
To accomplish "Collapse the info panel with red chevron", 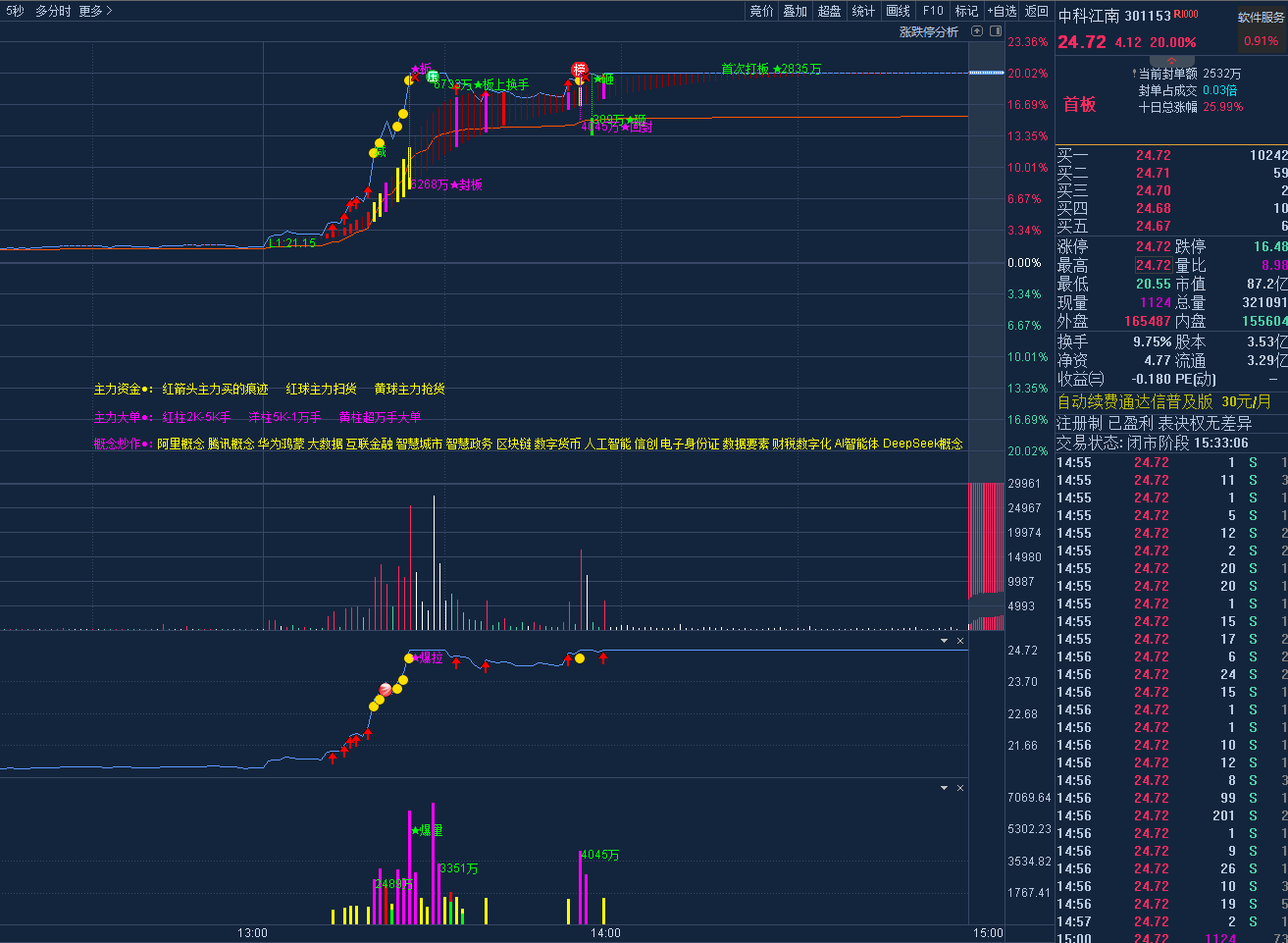I will tap(1171, 61).
